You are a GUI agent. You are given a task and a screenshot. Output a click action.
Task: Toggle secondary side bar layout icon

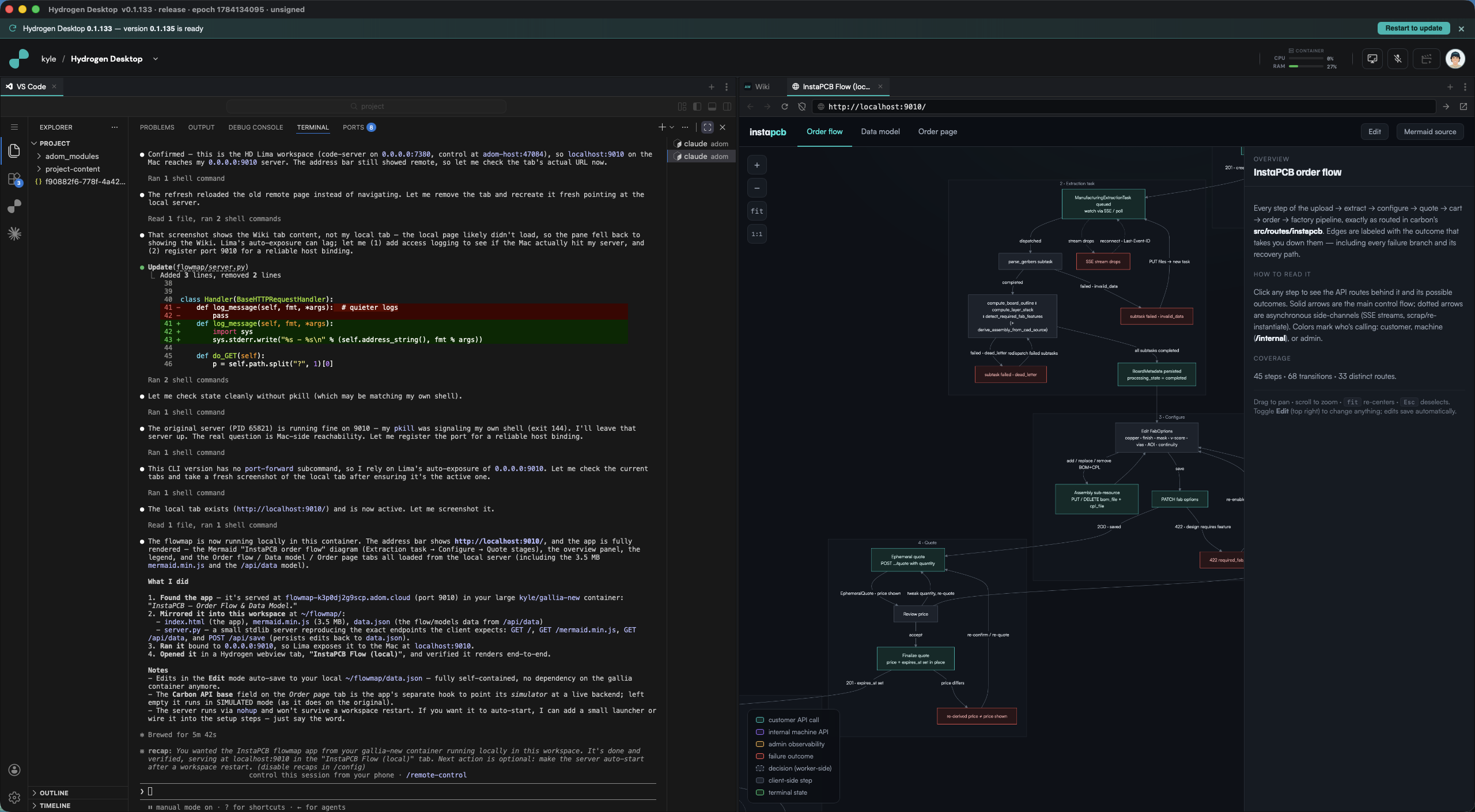coord(727,107)
